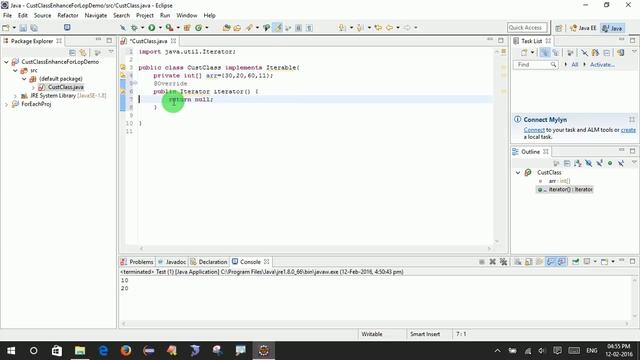Open the External Tools dropdown arrow
Image resolution: width=640 pixels, height=360 pixels.
178,28
